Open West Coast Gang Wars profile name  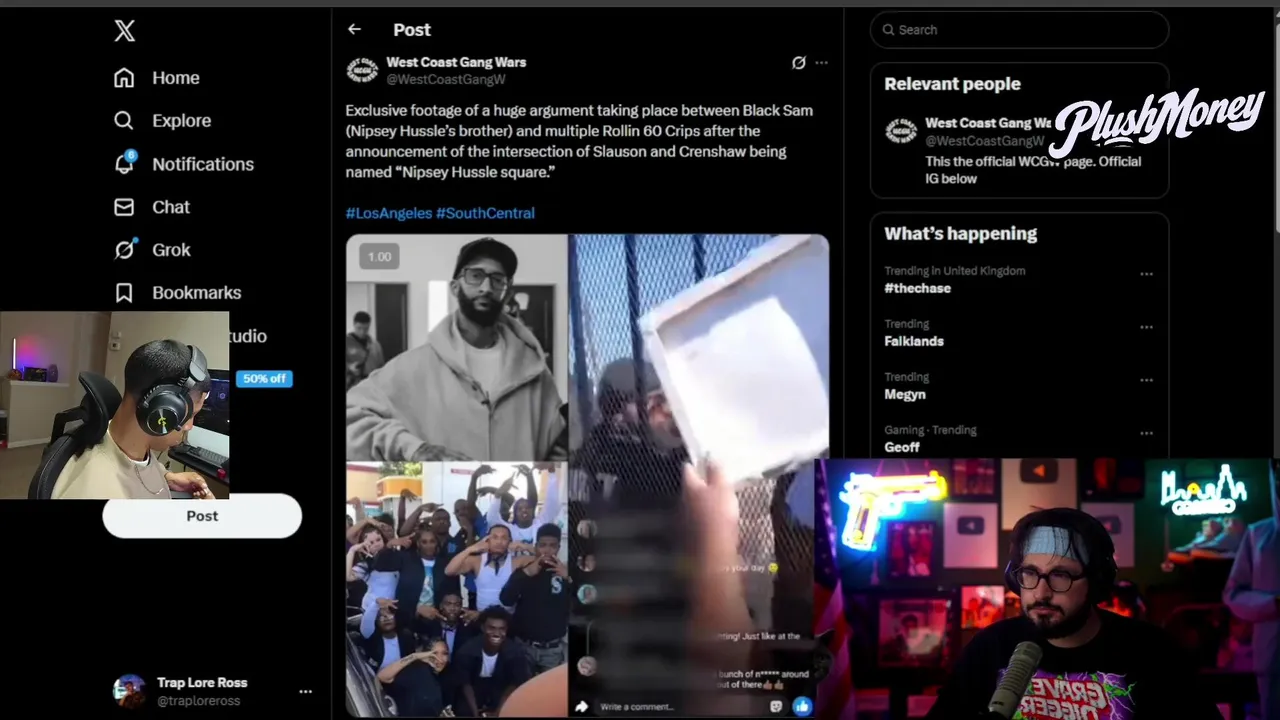click(456, 62)
